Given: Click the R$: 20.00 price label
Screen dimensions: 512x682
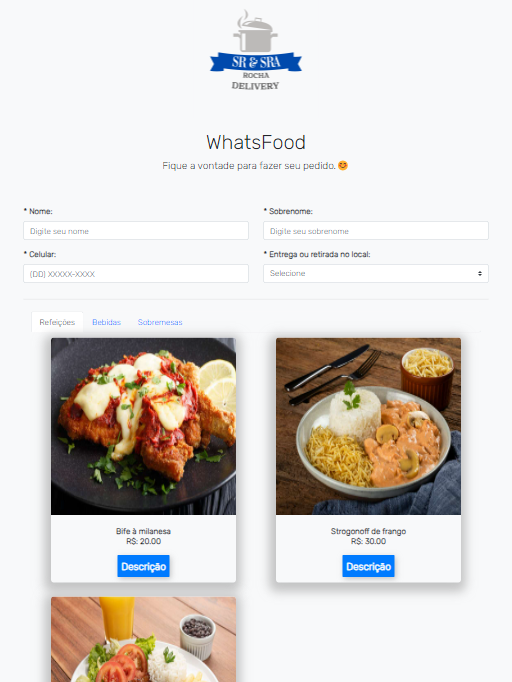Looking at the screenshot, I should coord(144,542).
